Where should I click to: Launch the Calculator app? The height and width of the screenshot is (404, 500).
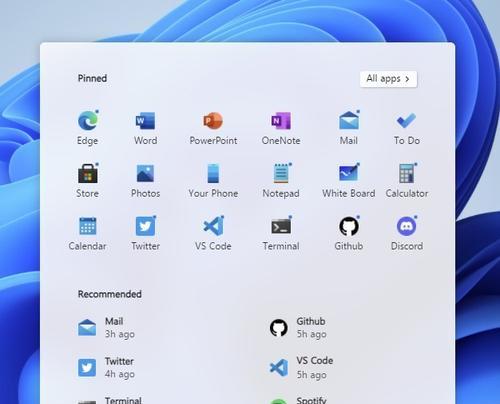tap(407, 181)
